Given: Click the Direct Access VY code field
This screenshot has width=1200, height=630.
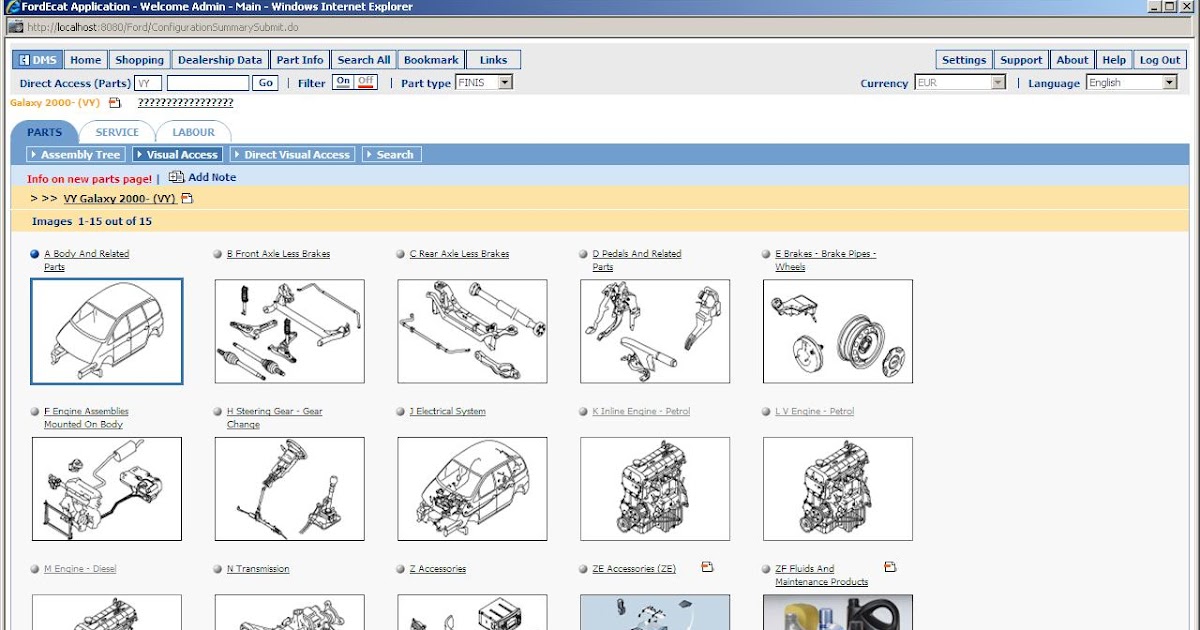Looking at the screenshot, I should tap(148, 83).
